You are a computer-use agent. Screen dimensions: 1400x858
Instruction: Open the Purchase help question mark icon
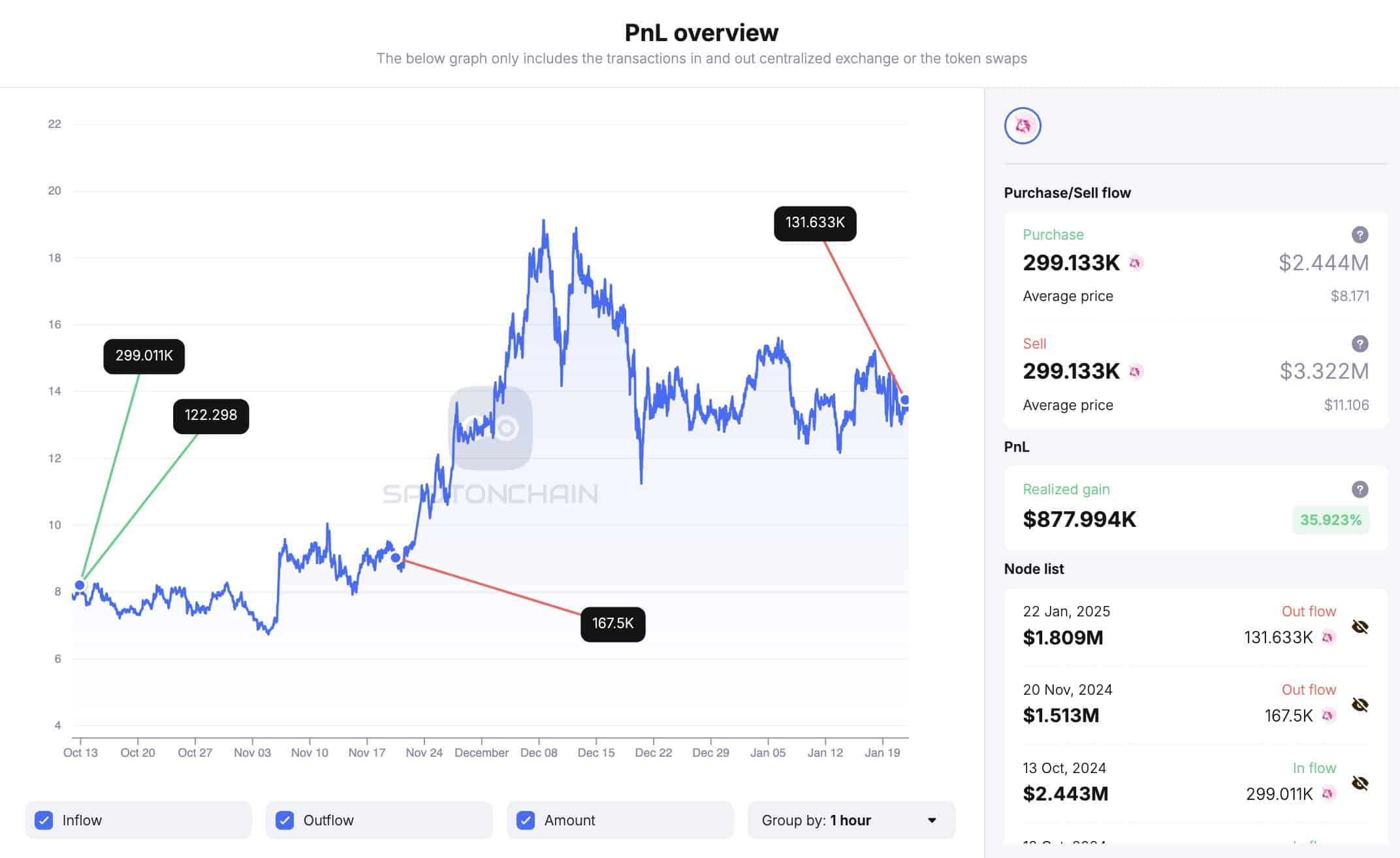(1360, 235)
